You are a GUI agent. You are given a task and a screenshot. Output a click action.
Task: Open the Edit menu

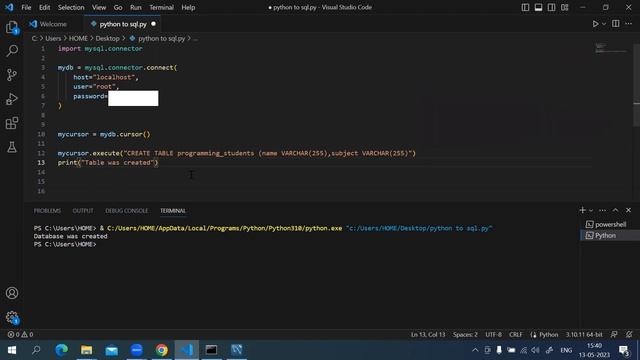coord(44,7)
